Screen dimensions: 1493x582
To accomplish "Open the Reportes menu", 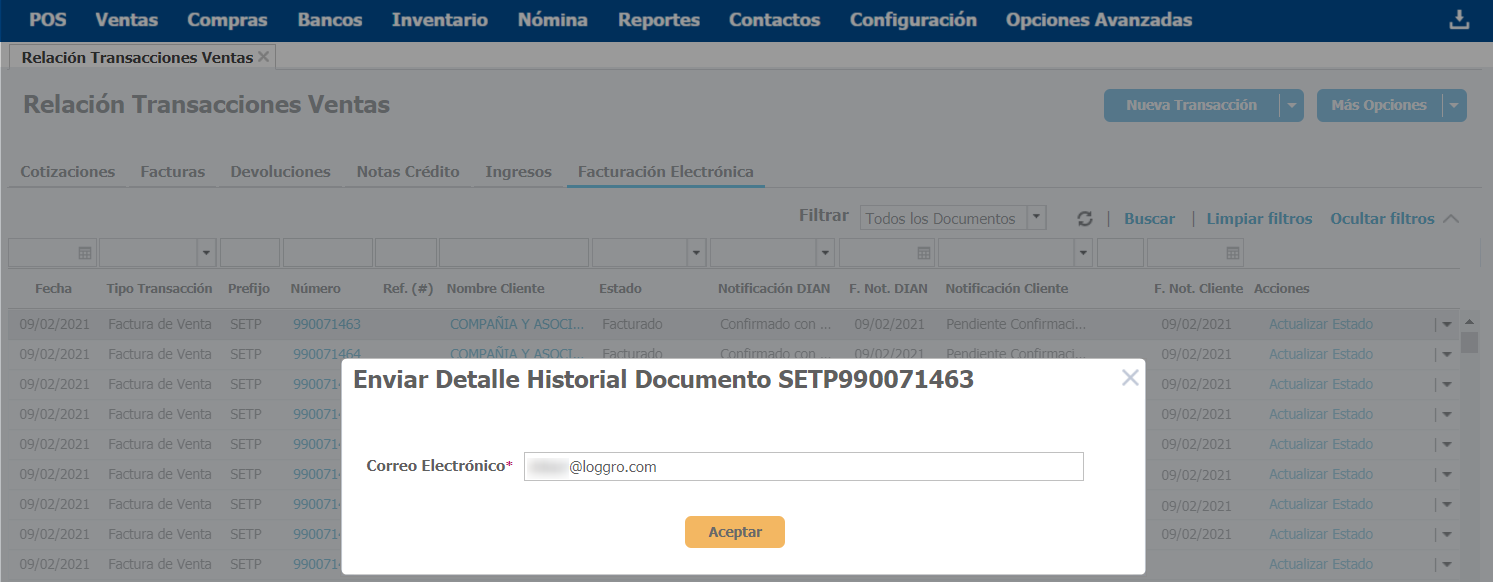I will [658, 20].
